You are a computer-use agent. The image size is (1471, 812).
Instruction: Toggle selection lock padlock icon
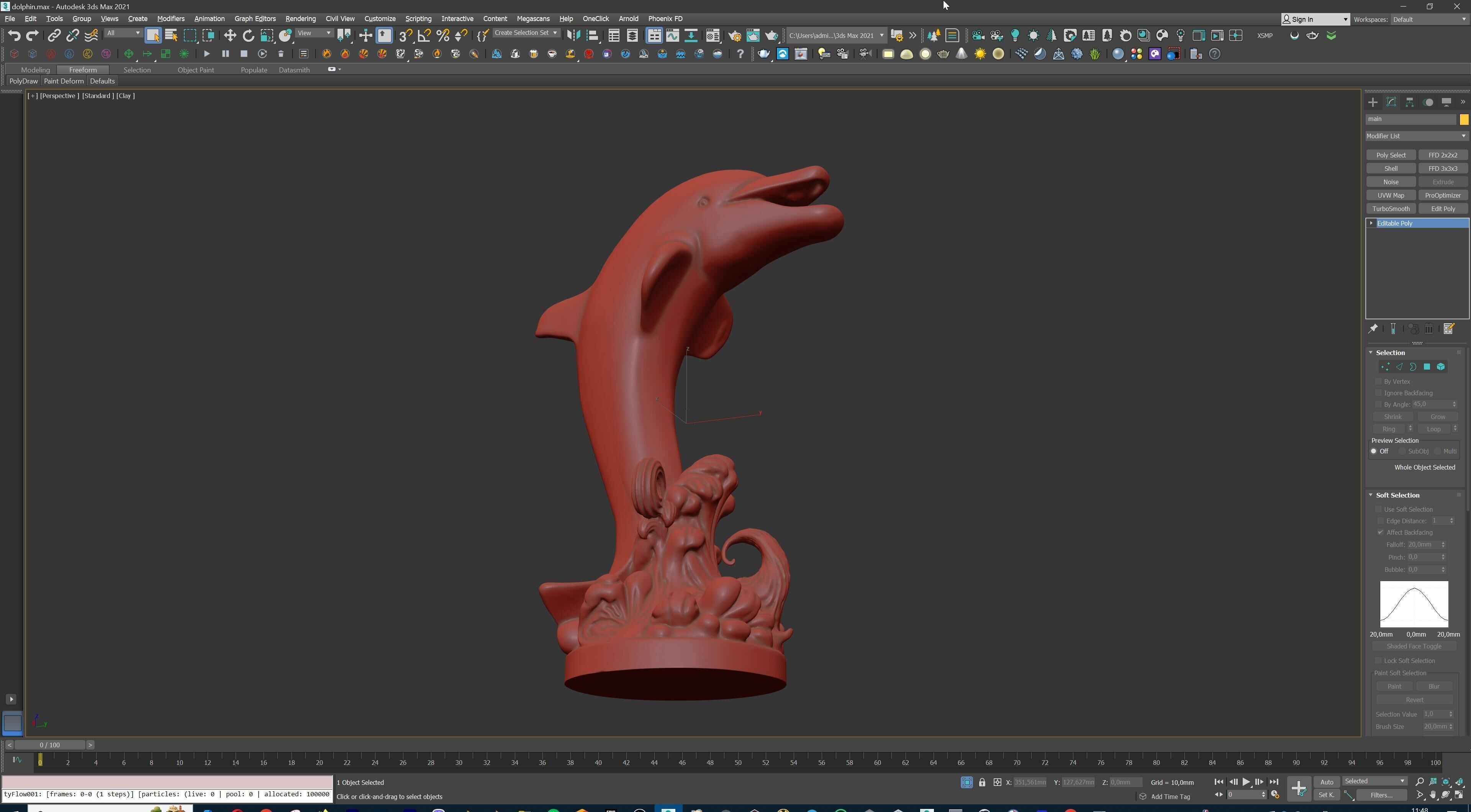coord(981,782)
